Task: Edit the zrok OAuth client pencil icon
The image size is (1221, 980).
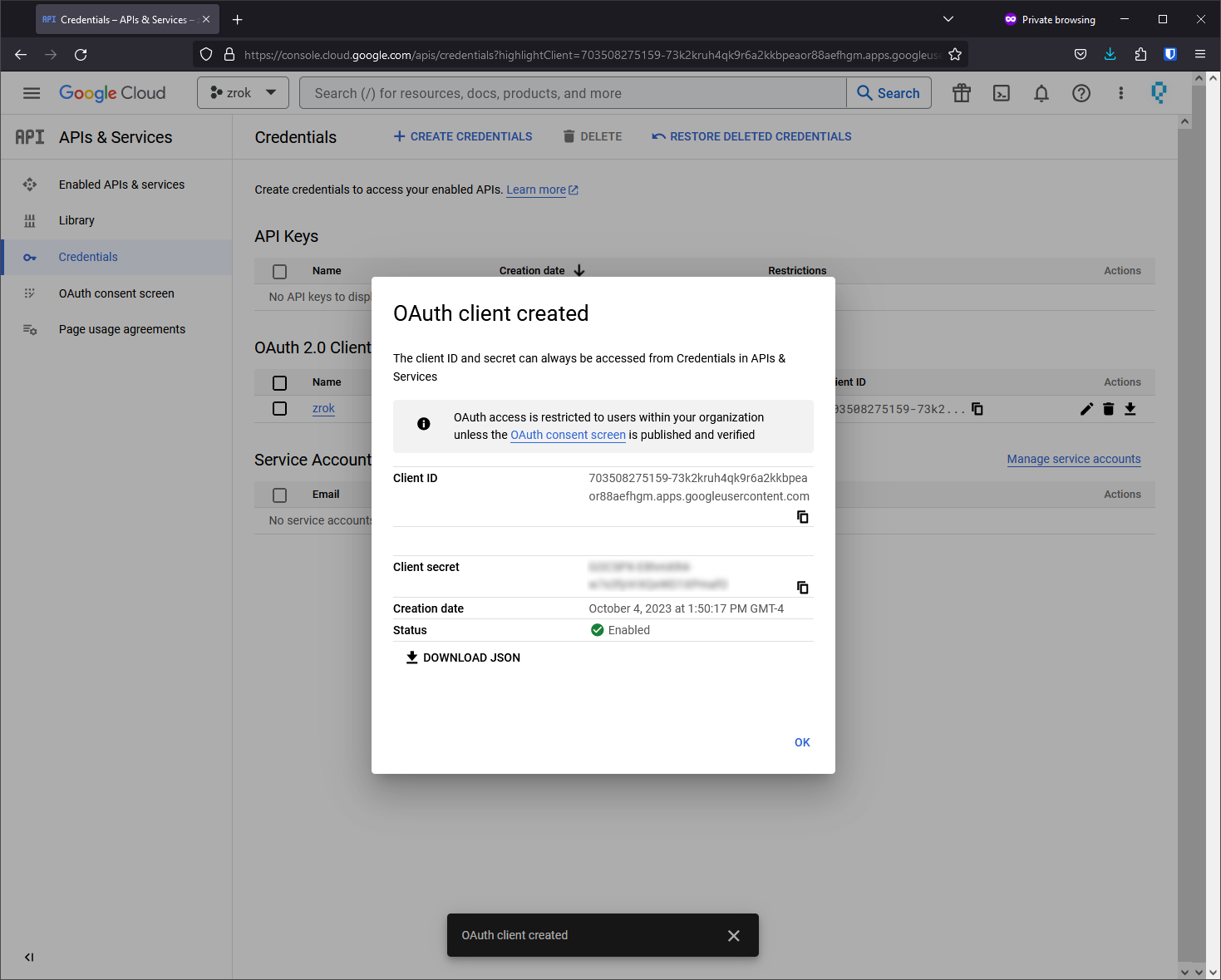Action: pyautogui.click(x=1086, y=409)
